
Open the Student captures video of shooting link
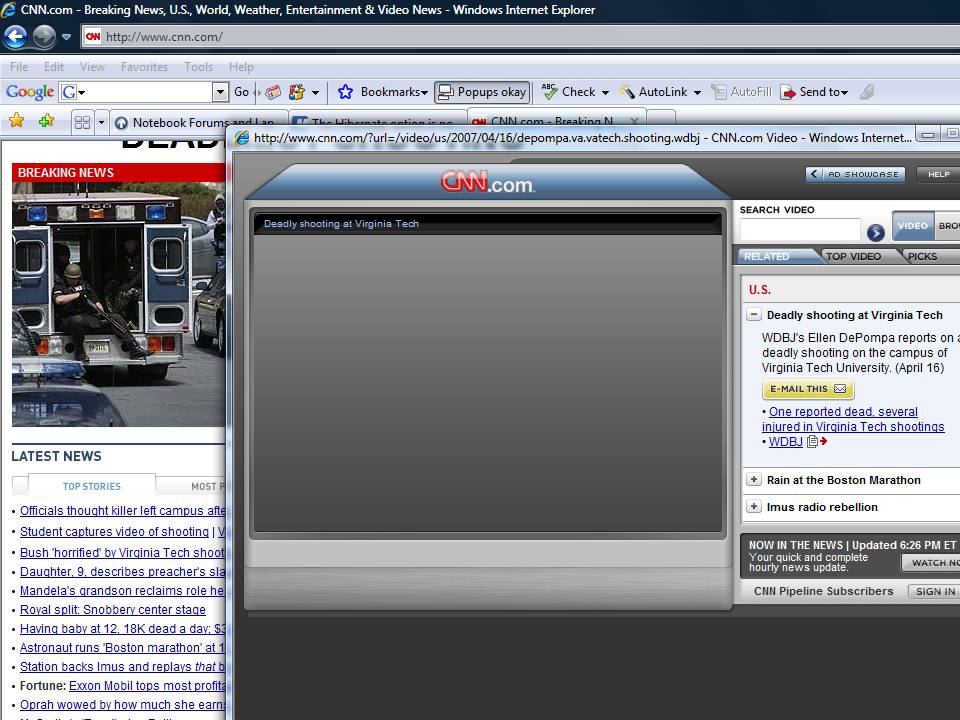pos(114,531)
